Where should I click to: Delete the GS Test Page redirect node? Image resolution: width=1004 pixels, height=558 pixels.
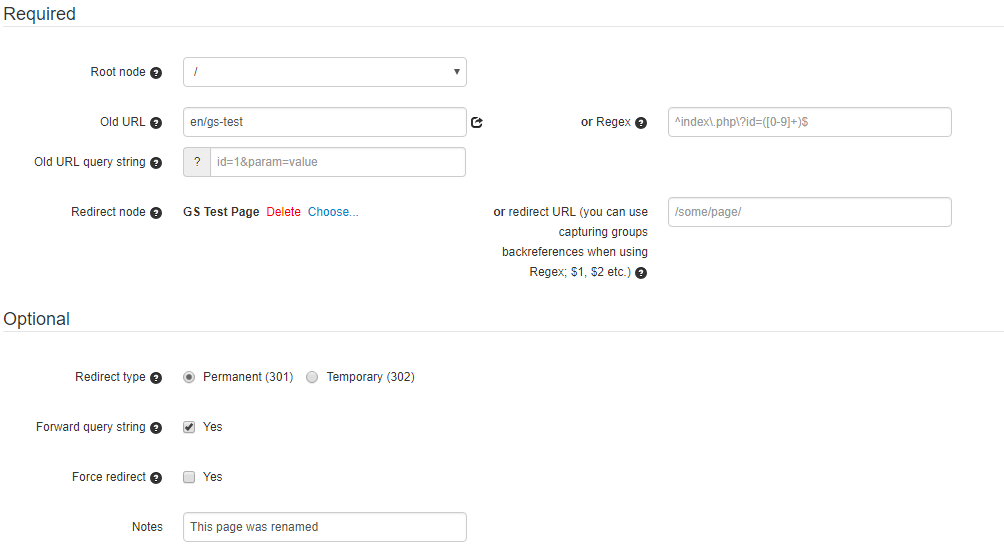click(x=283, y=212)
